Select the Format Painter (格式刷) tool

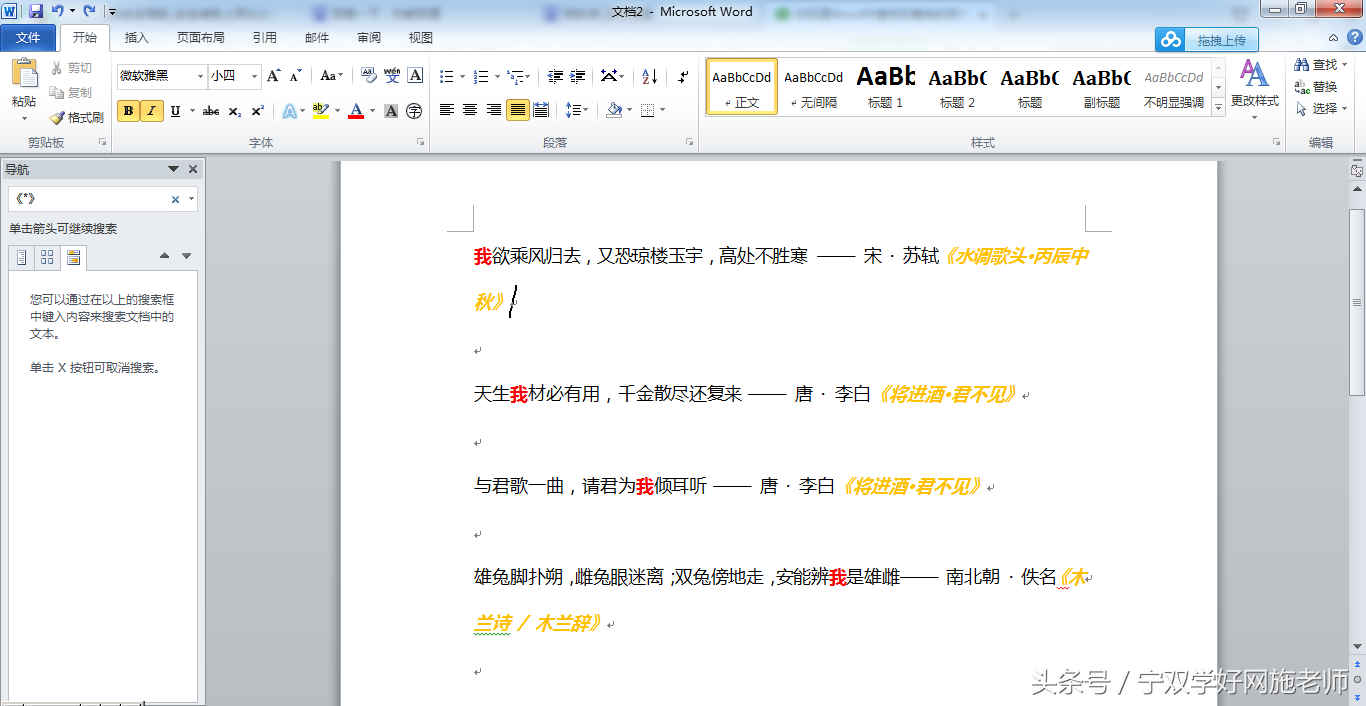point(77,117)
